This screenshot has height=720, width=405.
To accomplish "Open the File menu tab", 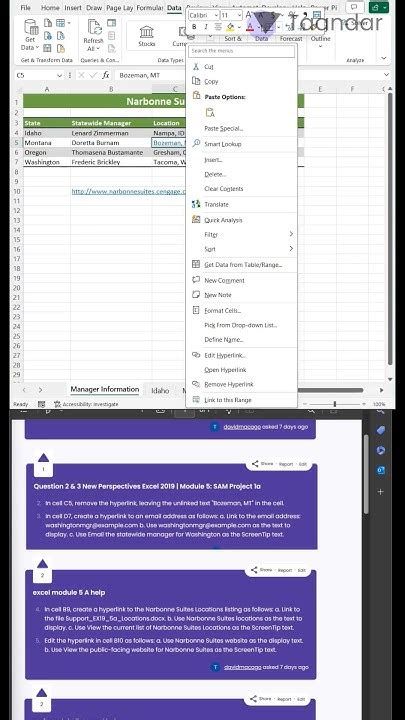I will (x=25, y=8).
